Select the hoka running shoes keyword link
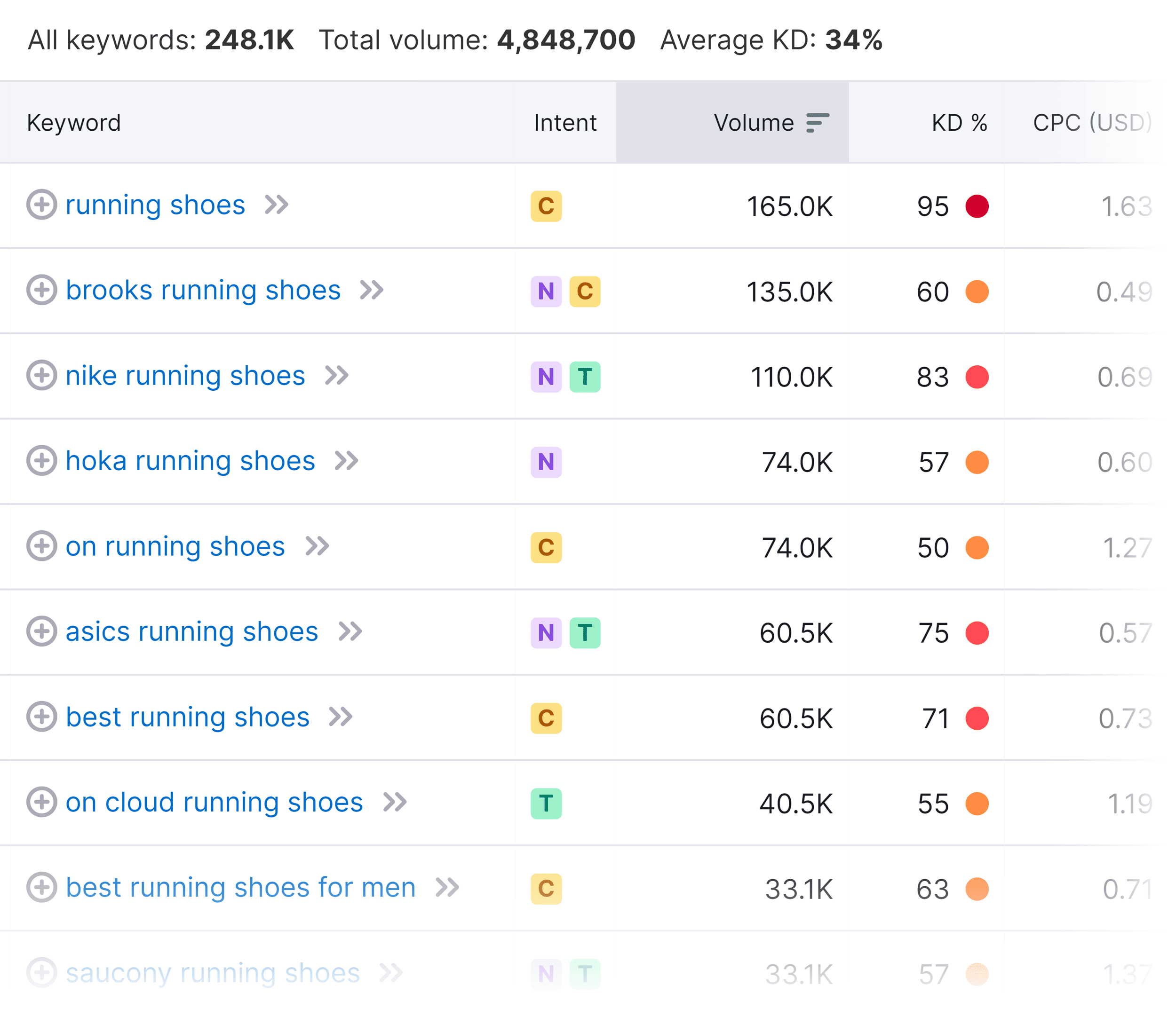The height and width of the screenshot is (1009, 1176). (190, 462)
